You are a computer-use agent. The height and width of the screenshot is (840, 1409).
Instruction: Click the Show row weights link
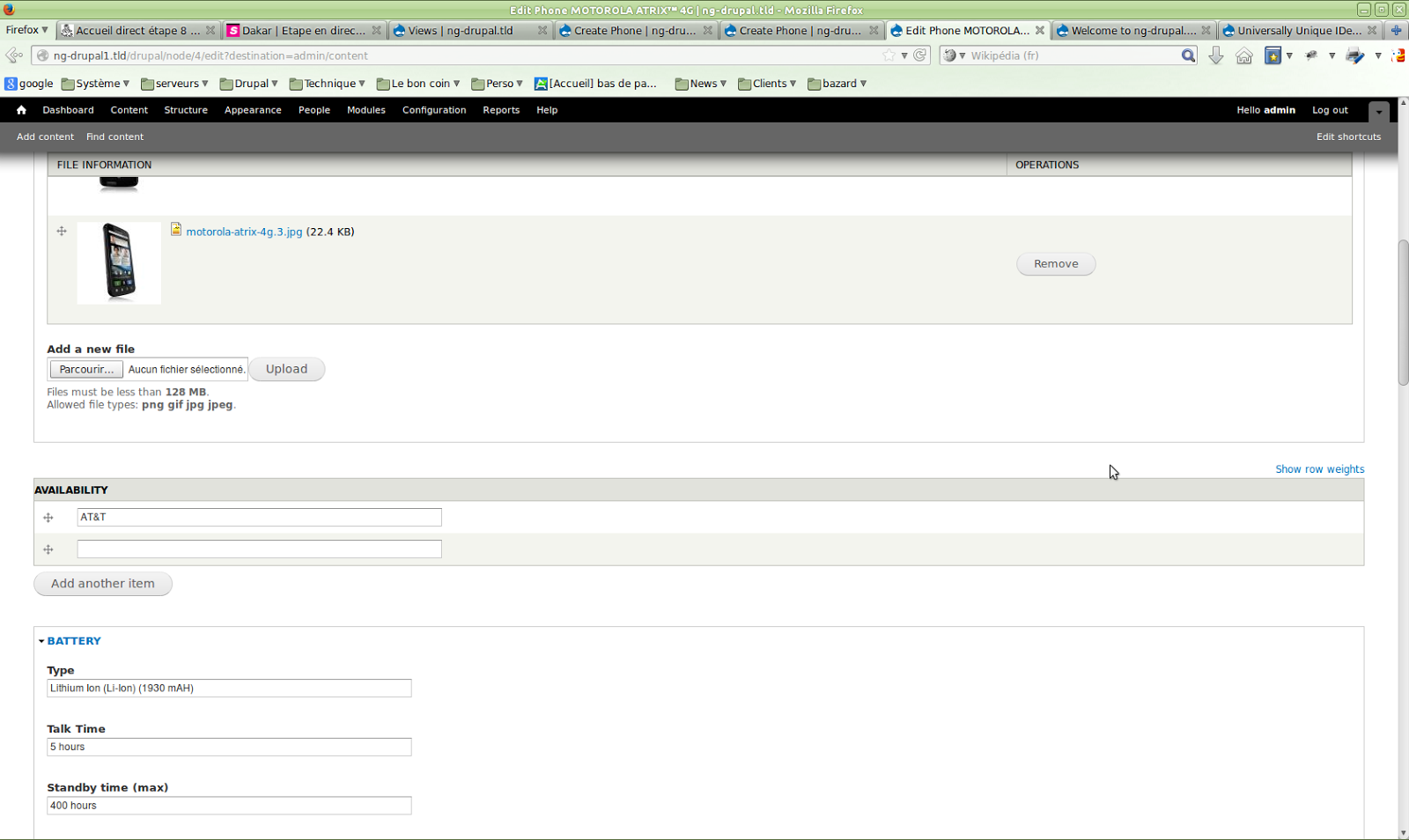1320,469
